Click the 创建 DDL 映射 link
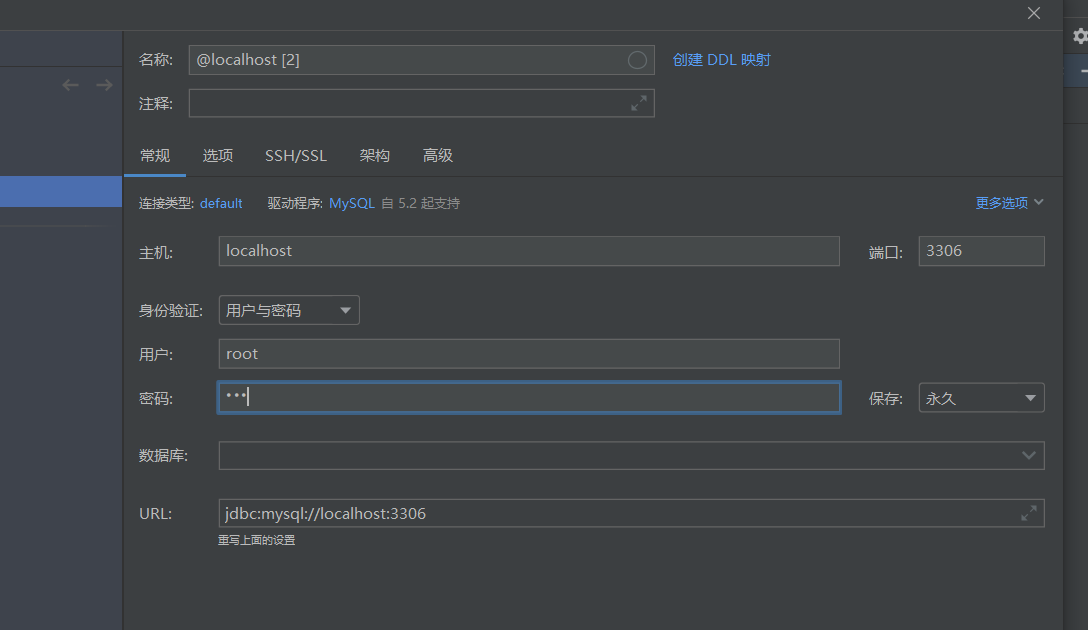 [722, 59]
